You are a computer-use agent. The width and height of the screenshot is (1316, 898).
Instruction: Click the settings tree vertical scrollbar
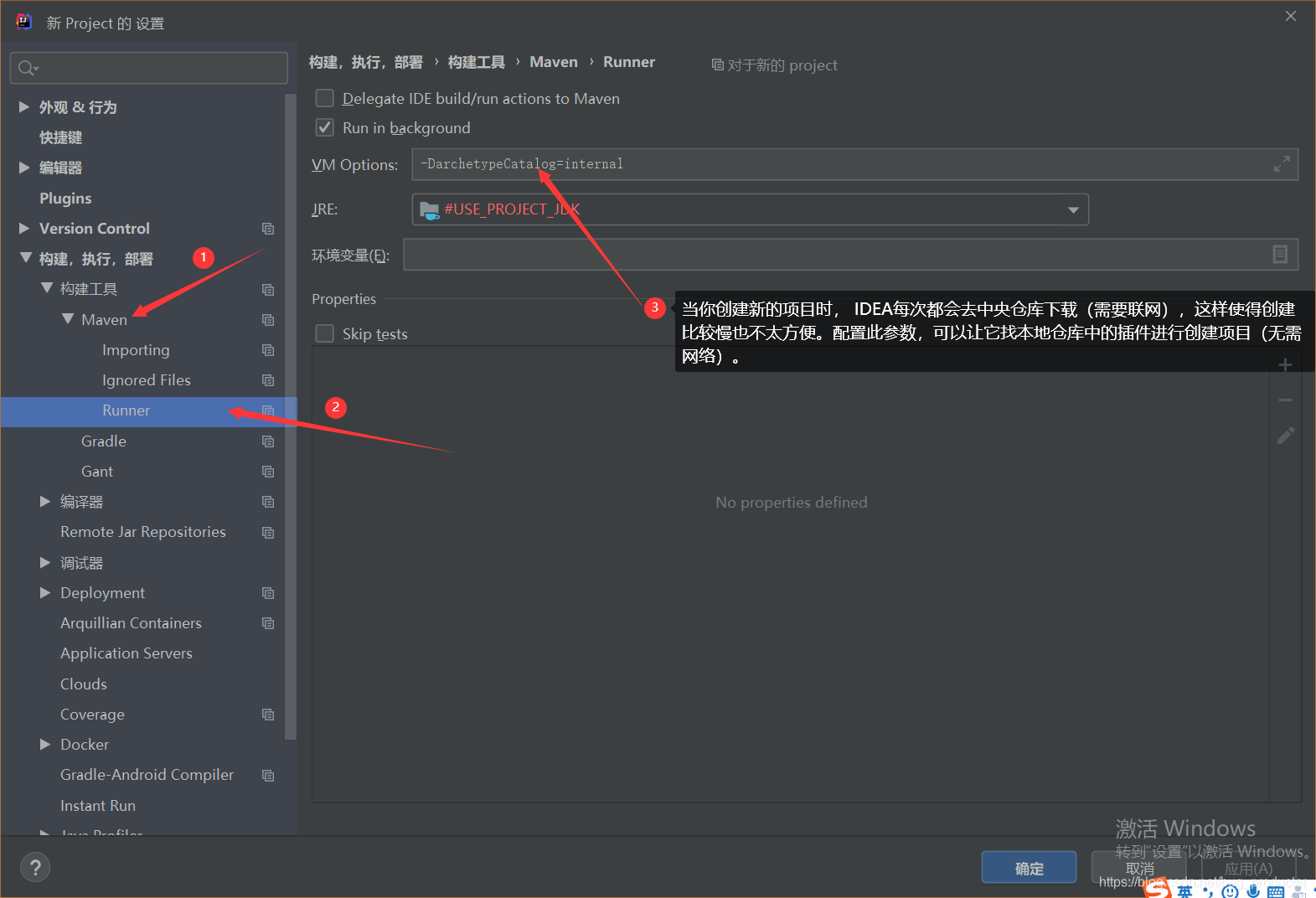point(291,417)
